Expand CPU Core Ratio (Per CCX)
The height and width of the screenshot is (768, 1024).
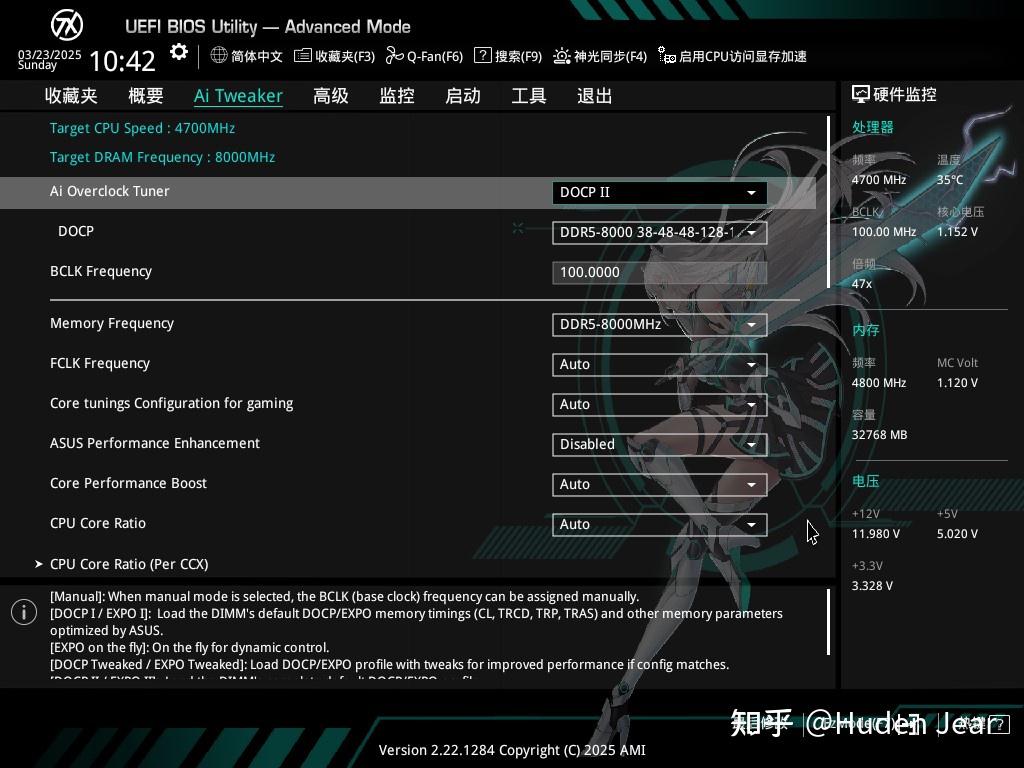point(129,563)
